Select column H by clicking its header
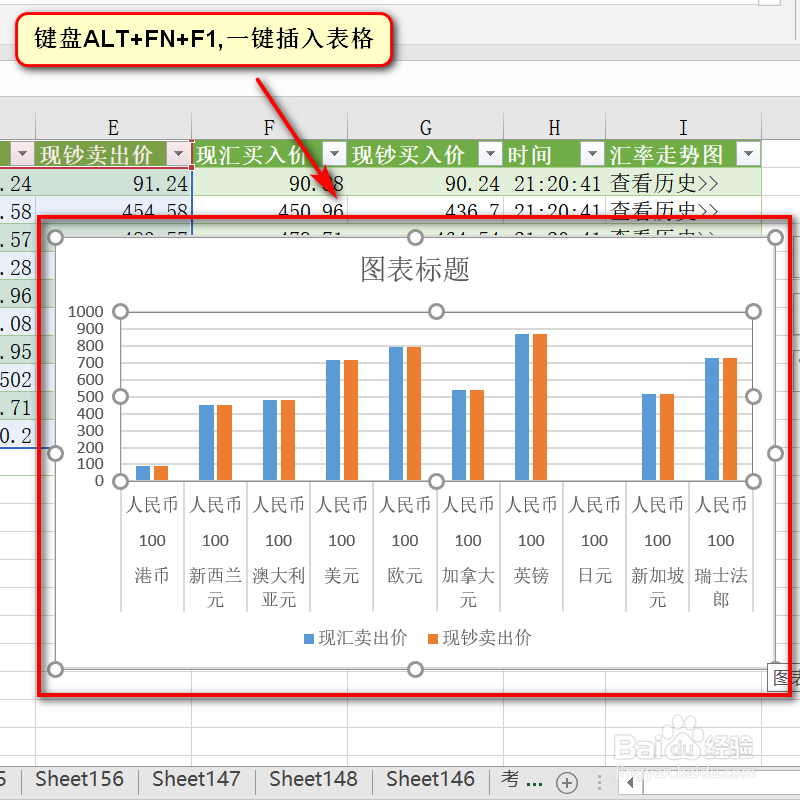Viewport: 800px width, 800px height. [x=553, y=127]
